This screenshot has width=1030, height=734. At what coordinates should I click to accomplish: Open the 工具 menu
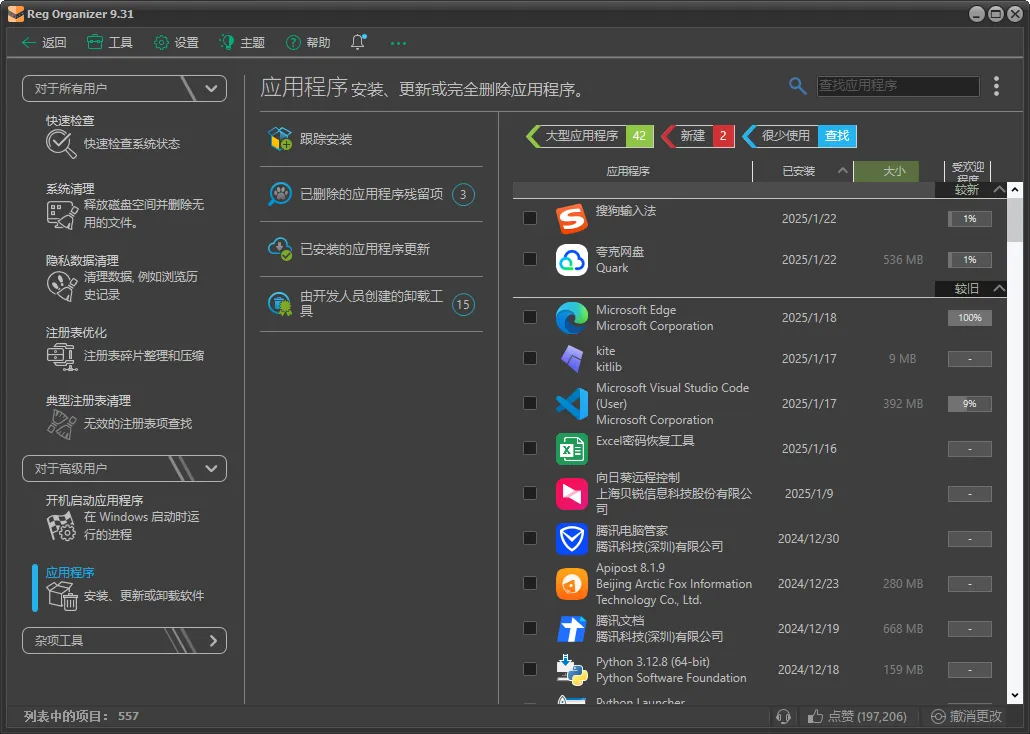point(110,43)
